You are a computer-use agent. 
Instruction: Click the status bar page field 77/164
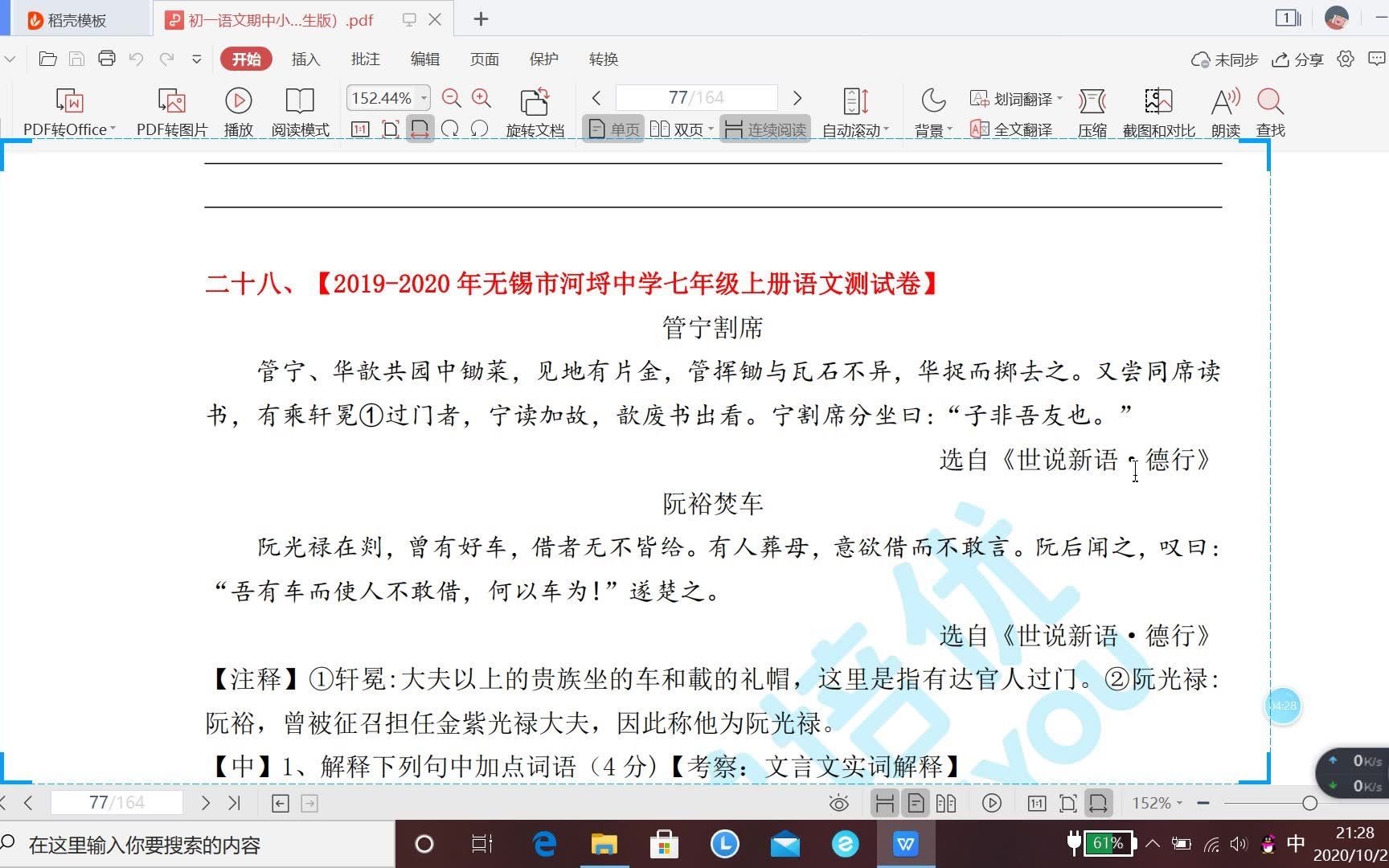117,802
